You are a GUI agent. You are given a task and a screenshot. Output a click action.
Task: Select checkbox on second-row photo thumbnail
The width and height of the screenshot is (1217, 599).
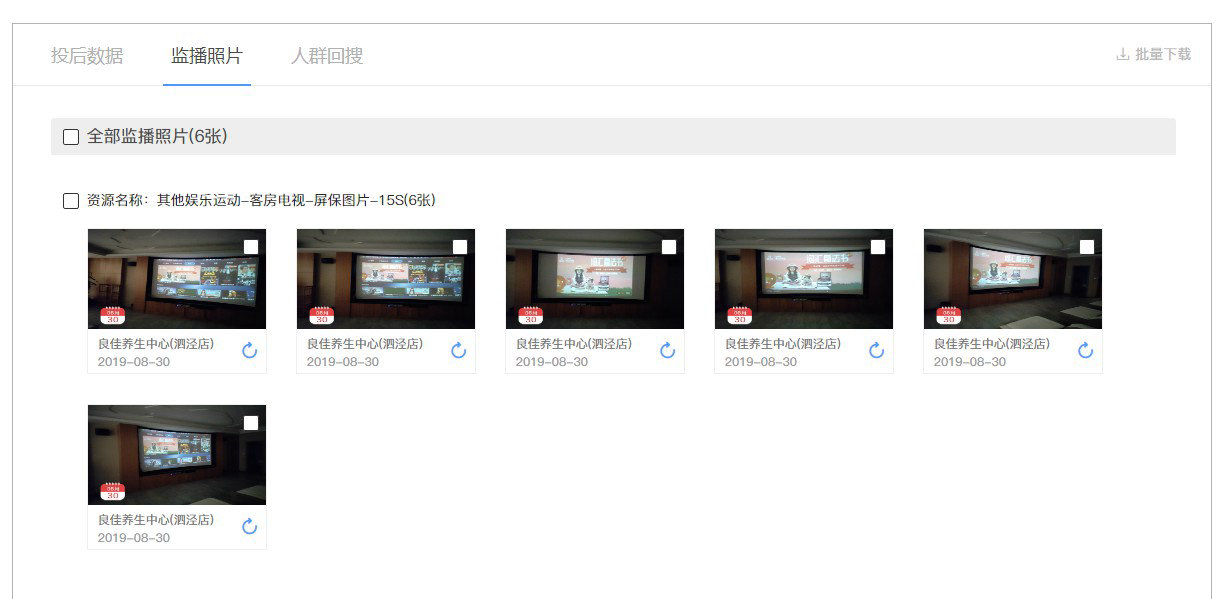(251, 423)
